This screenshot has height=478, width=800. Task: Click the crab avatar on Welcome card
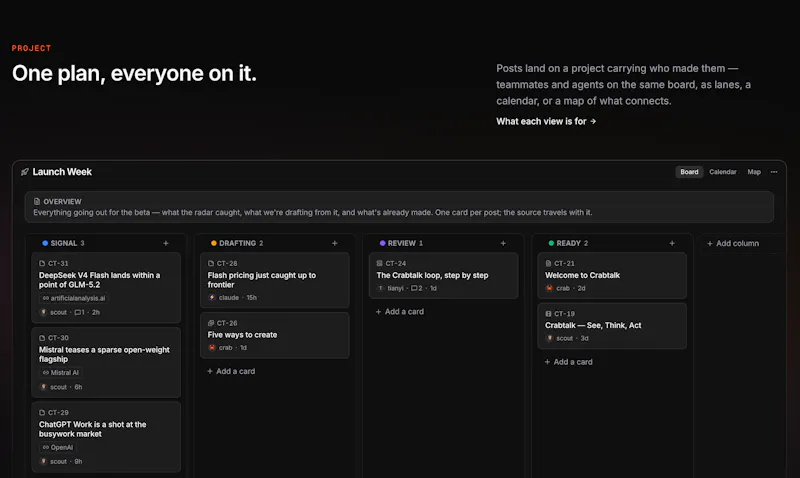[549, 288]
